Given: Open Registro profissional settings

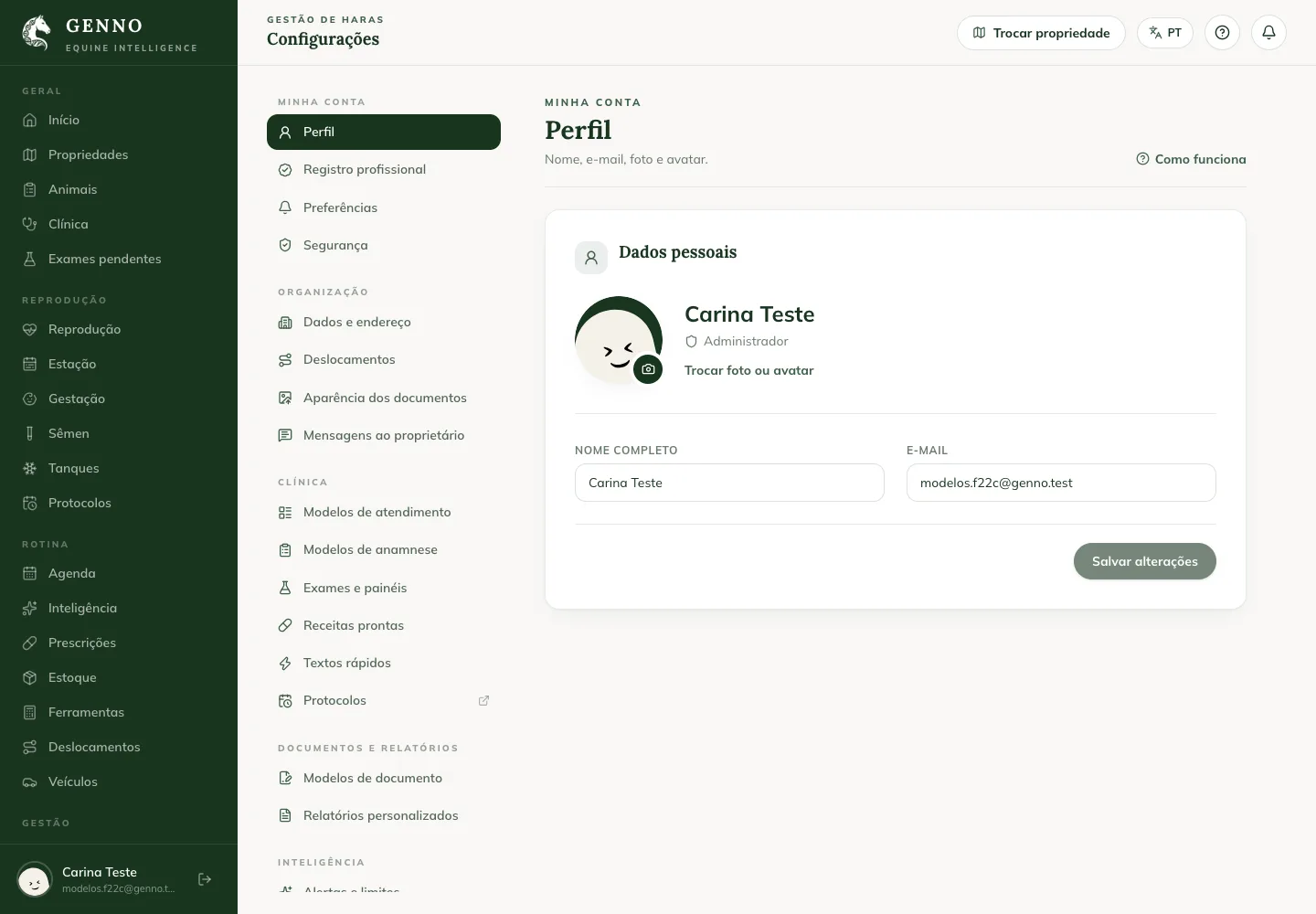Looking at the screenshot, I should [x=384, y=169].
